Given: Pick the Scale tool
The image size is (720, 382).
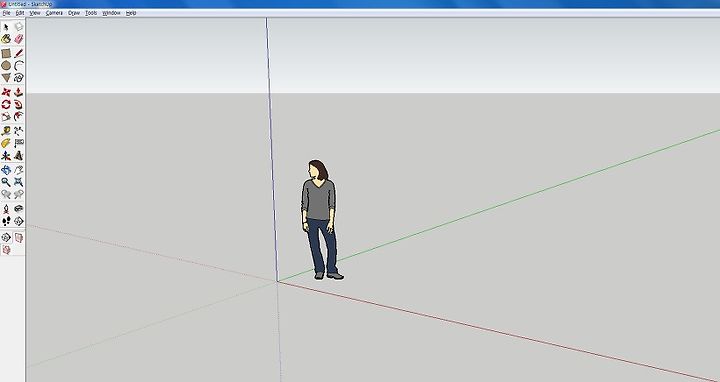Looking at the screenshot, I should [x=6, y=117].
